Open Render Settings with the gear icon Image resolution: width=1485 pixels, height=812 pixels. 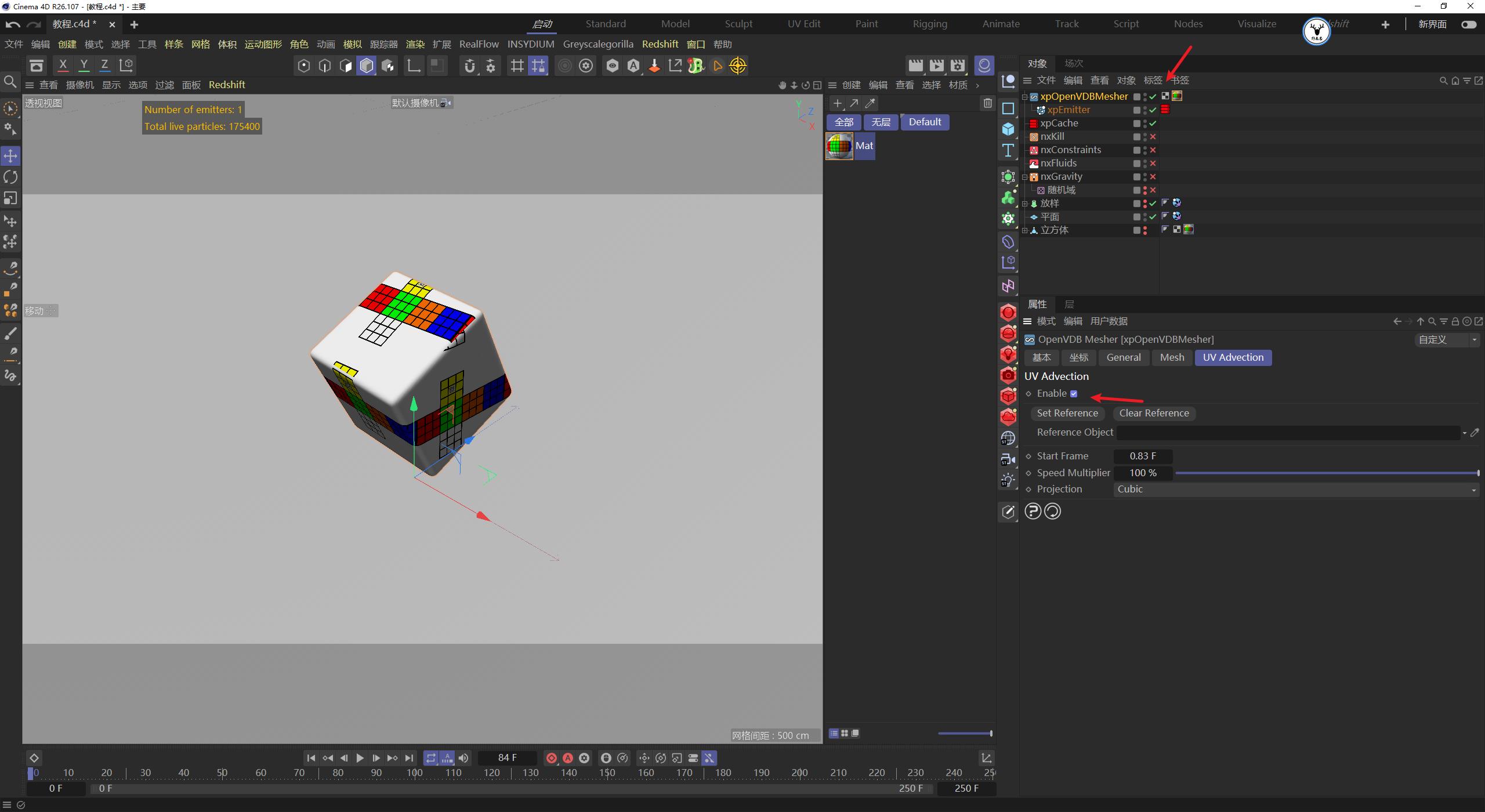(x=586, y=66)
